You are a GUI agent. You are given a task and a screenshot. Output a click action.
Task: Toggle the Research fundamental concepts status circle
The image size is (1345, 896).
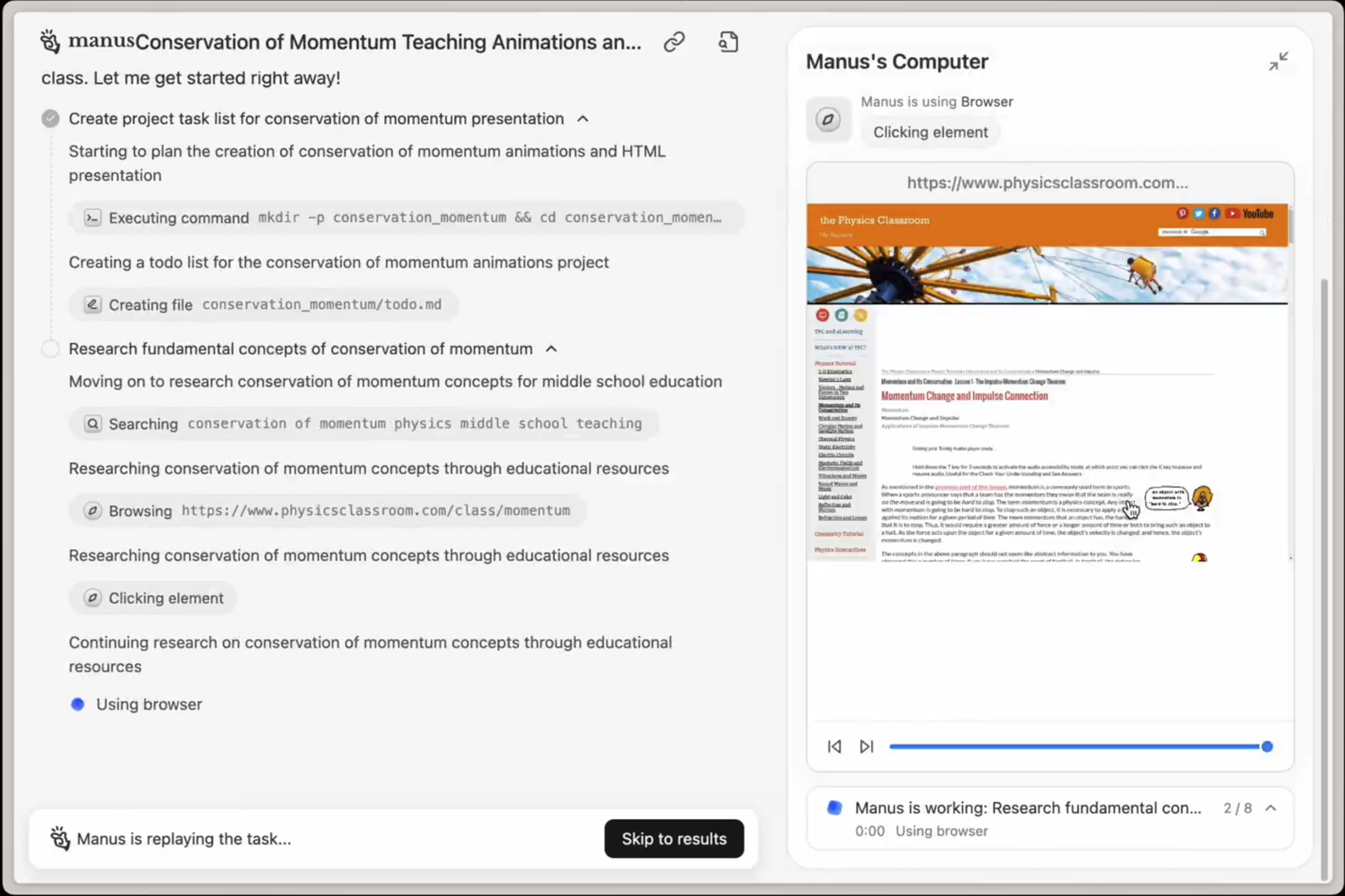click(x=50, y=349)
